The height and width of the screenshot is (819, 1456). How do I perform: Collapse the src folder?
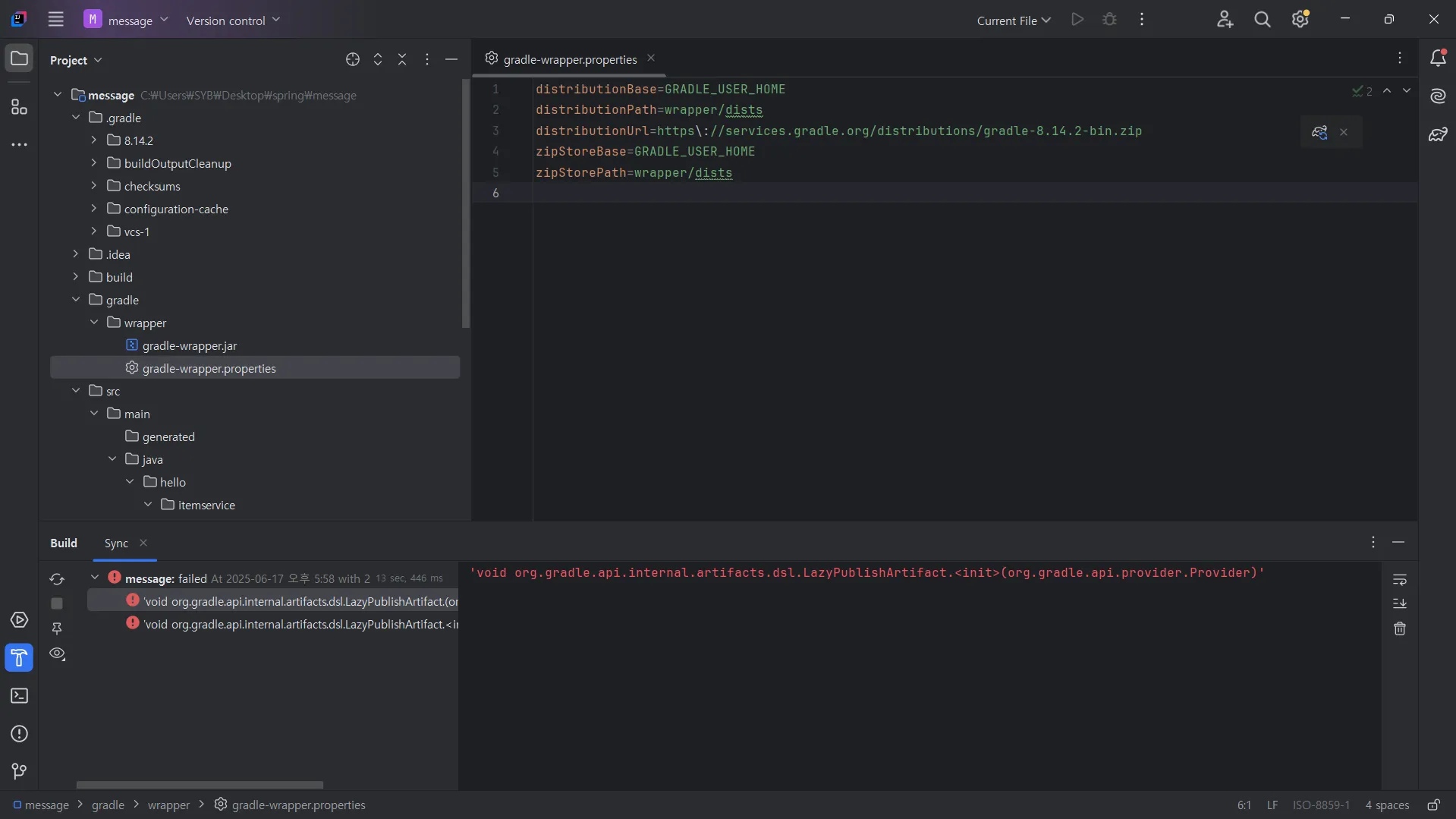[x=76, y=391]
